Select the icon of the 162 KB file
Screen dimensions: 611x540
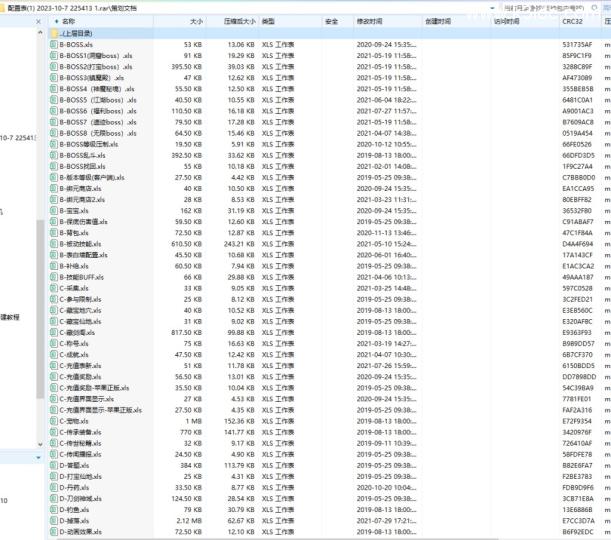pyautogui.click(x=54, y=210)
